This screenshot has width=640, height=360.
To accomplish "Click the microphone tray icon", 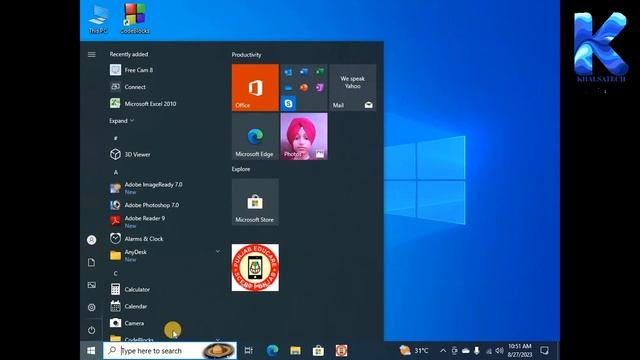I will click(x=477, y=351).
